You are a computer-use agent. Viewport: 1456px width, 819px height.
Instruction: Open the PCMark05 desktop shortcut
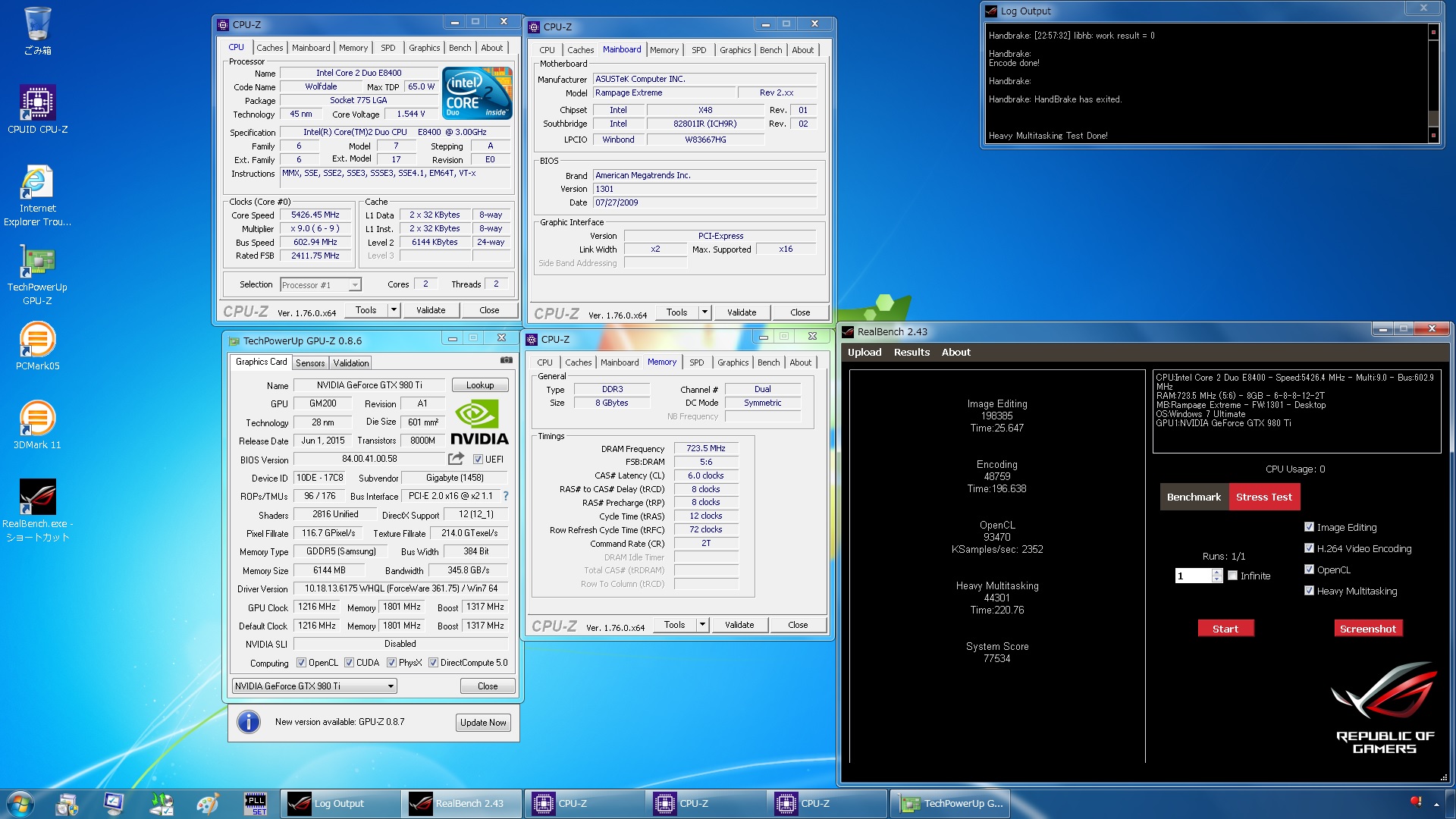point(37,346)
